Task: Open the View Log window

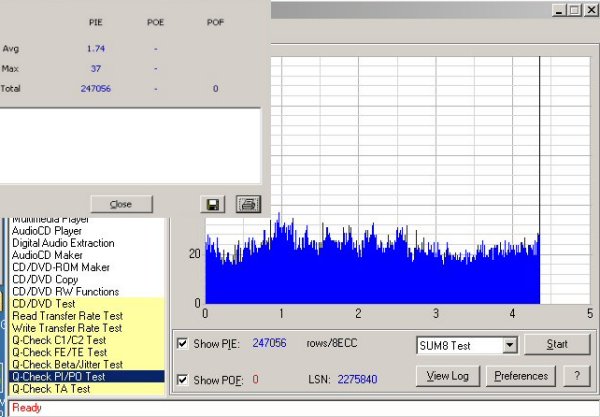Action: click(448, 376)
